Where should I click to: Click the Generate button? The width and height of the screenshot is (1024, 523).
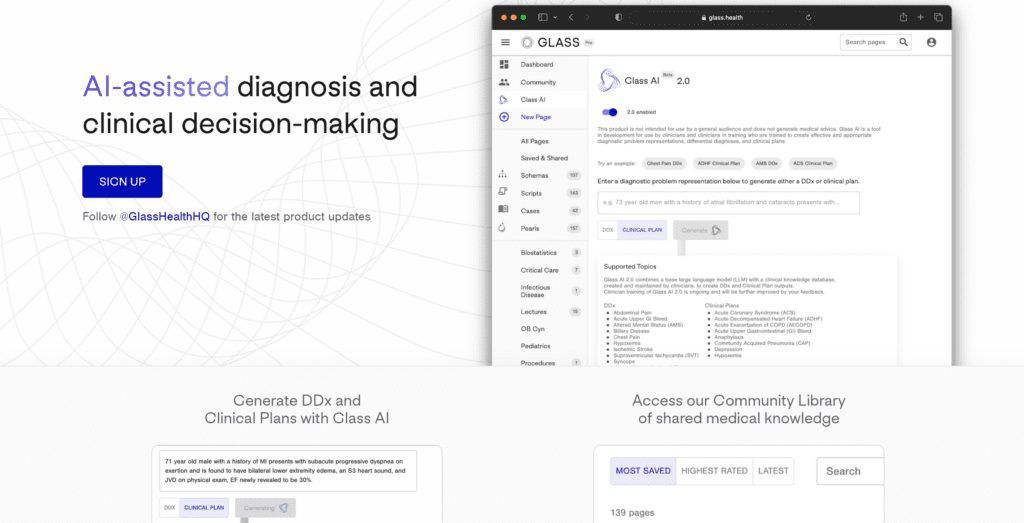tap(700, 230)
